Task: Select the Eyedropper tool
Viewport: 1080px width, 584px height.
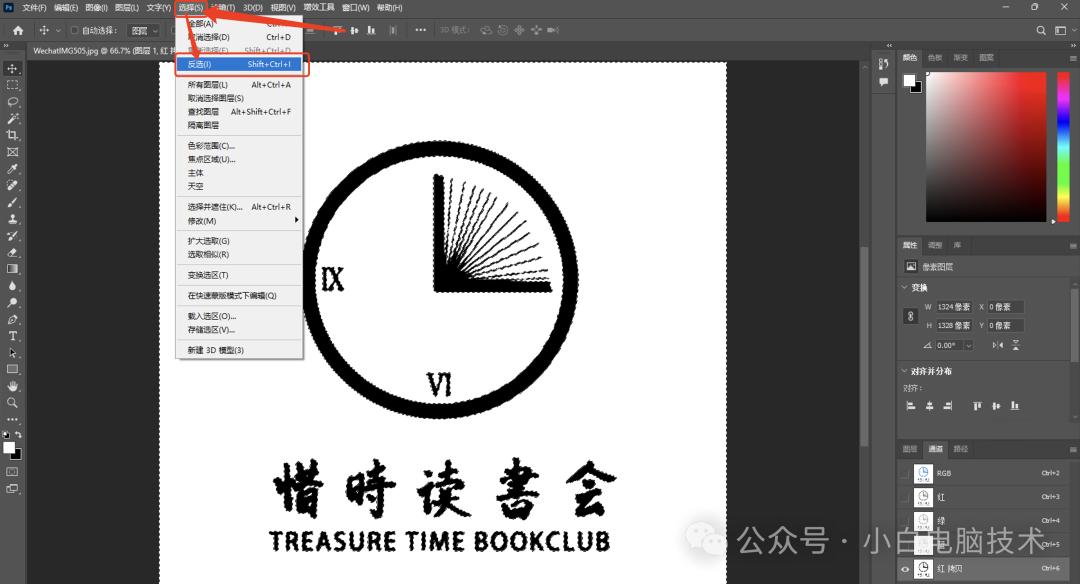Action: pos(12,169)
